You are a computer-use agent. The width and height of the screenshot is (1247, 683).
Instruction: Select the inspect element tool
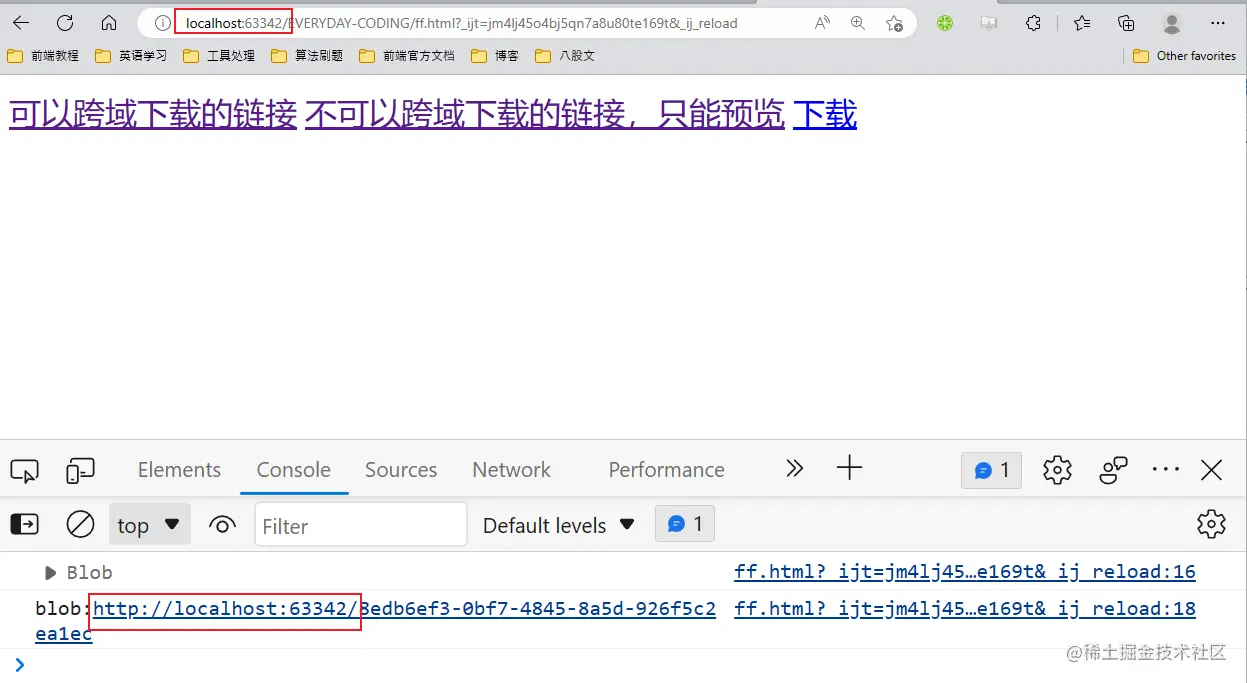coord(24,469)
